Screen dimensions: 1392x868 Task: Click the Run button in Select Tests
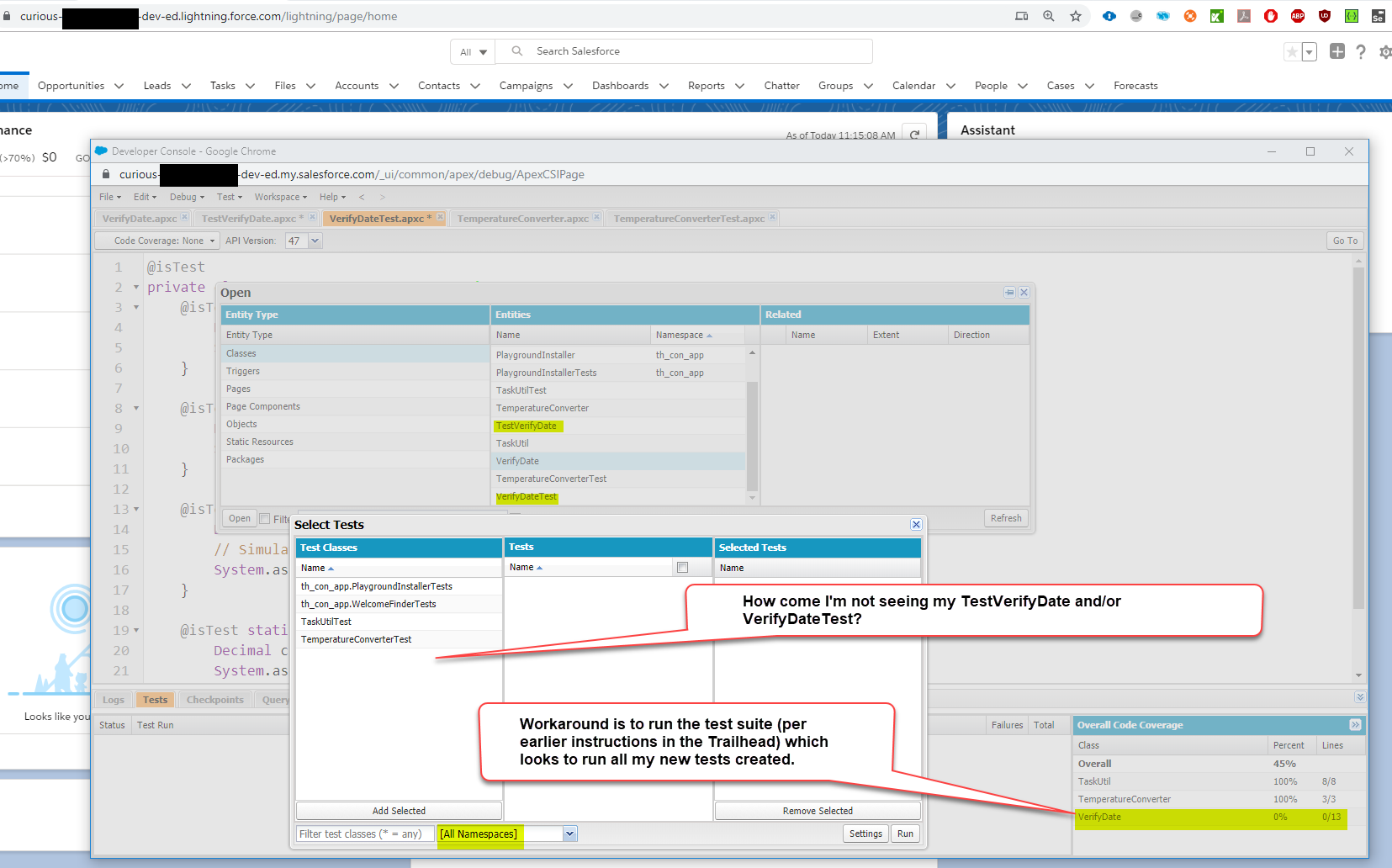pyautogui.click(x=905, y=834)
